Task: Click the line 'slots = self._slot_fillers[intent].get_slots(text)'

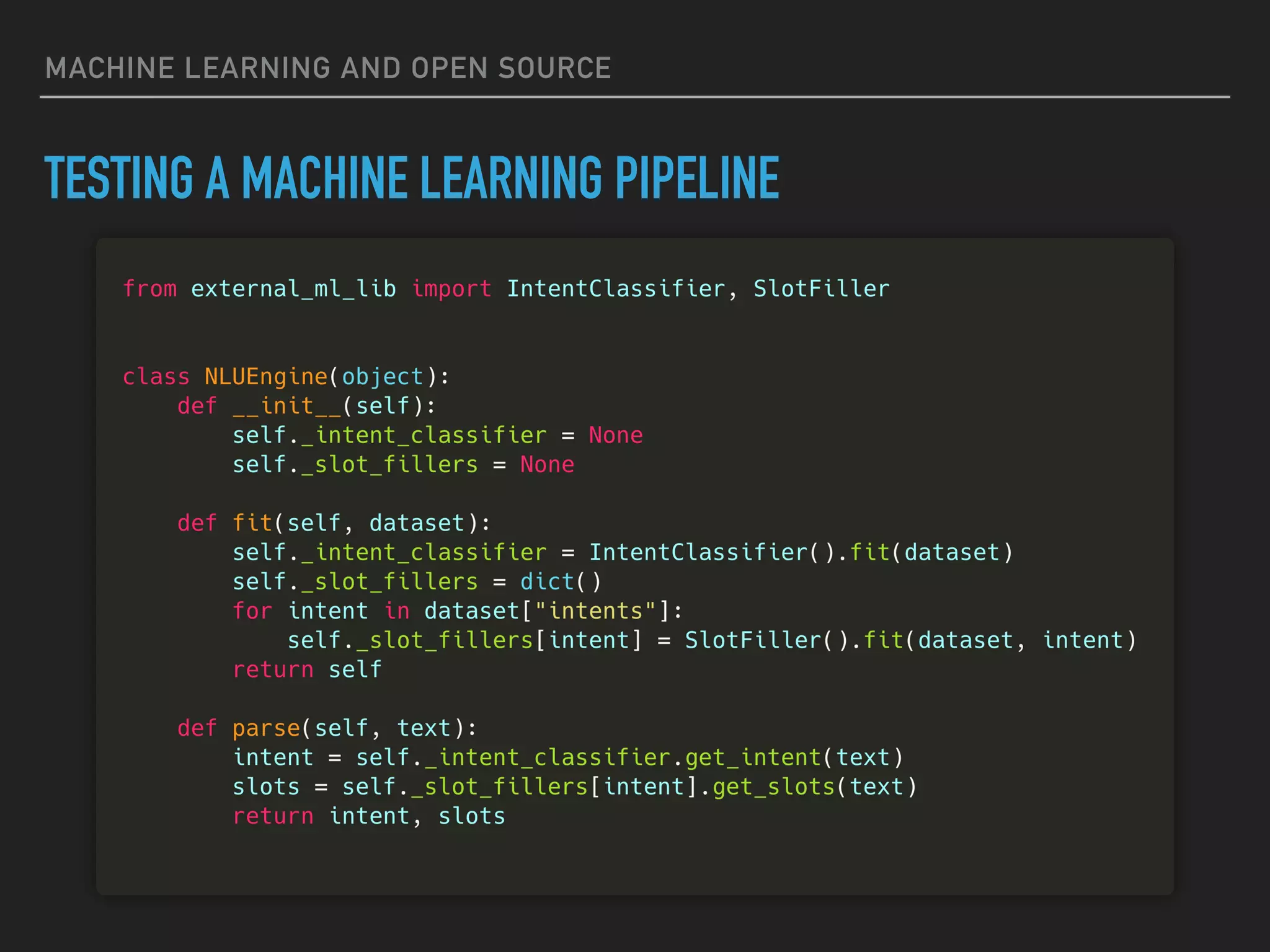Action: pos(575,787)
